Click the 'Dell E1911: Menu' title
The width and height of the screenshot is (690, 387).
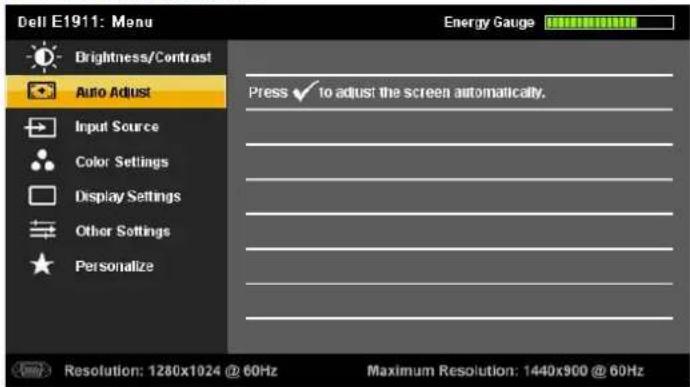click(85, 22)
